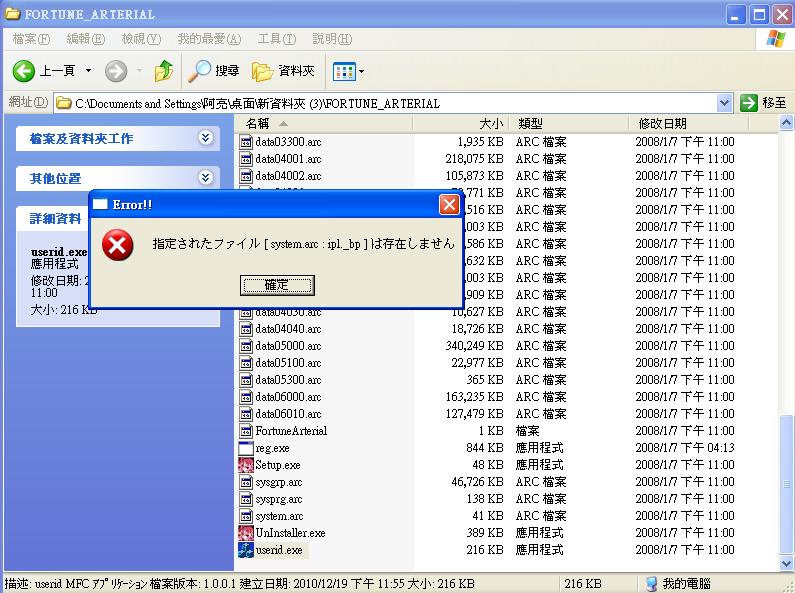Click the 確定 button in Error dialog
This screenshot has width=795, height=593.
pyautogui.click(x=277, y=285)
